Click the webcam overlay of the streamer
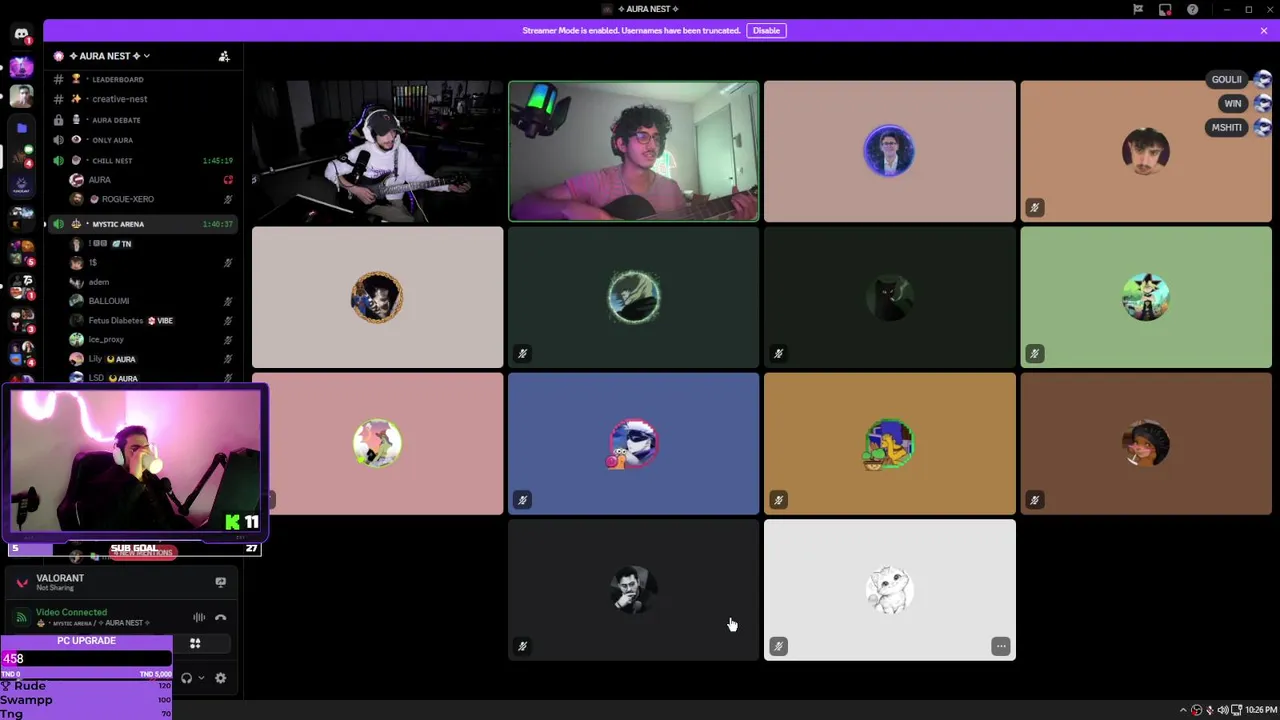 coord(136,461)
